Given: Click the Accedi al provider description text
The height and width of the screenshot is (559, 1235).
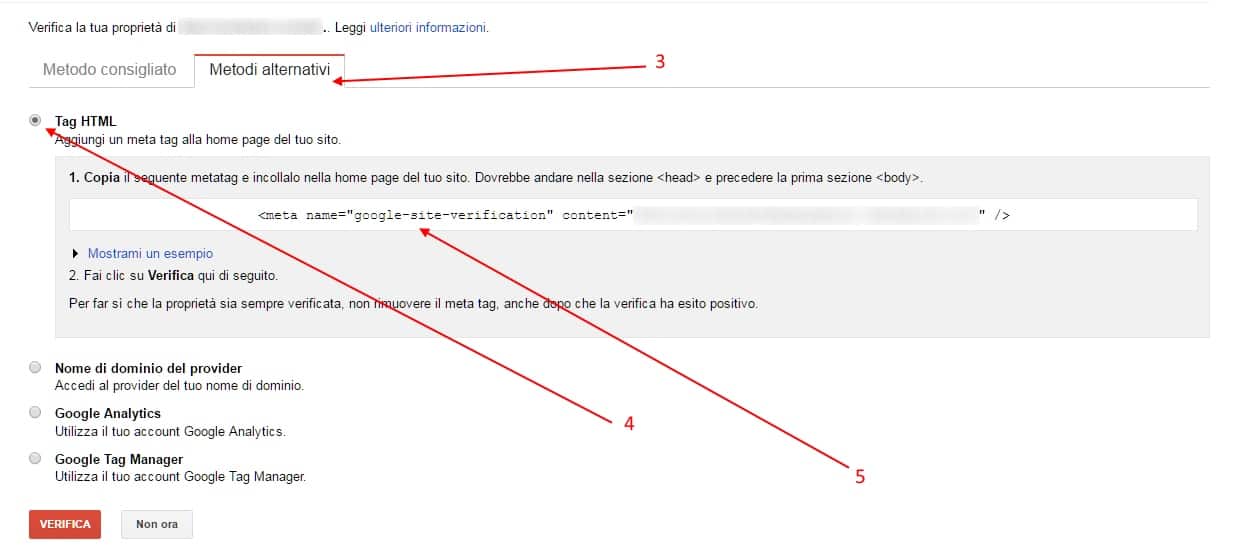Looking at the screenshot, I should click(x=179, y=385).
